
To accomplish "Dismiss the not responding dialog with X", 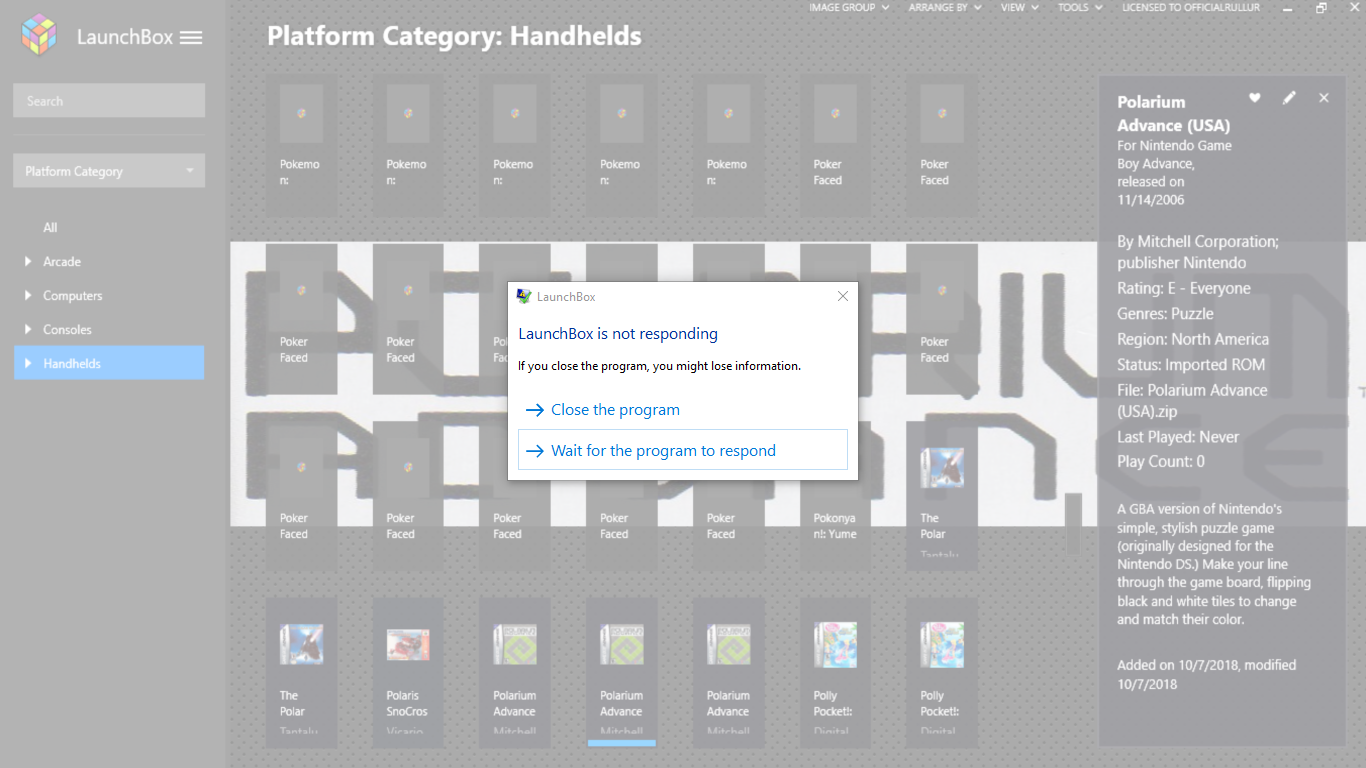I will pos(843,296).
